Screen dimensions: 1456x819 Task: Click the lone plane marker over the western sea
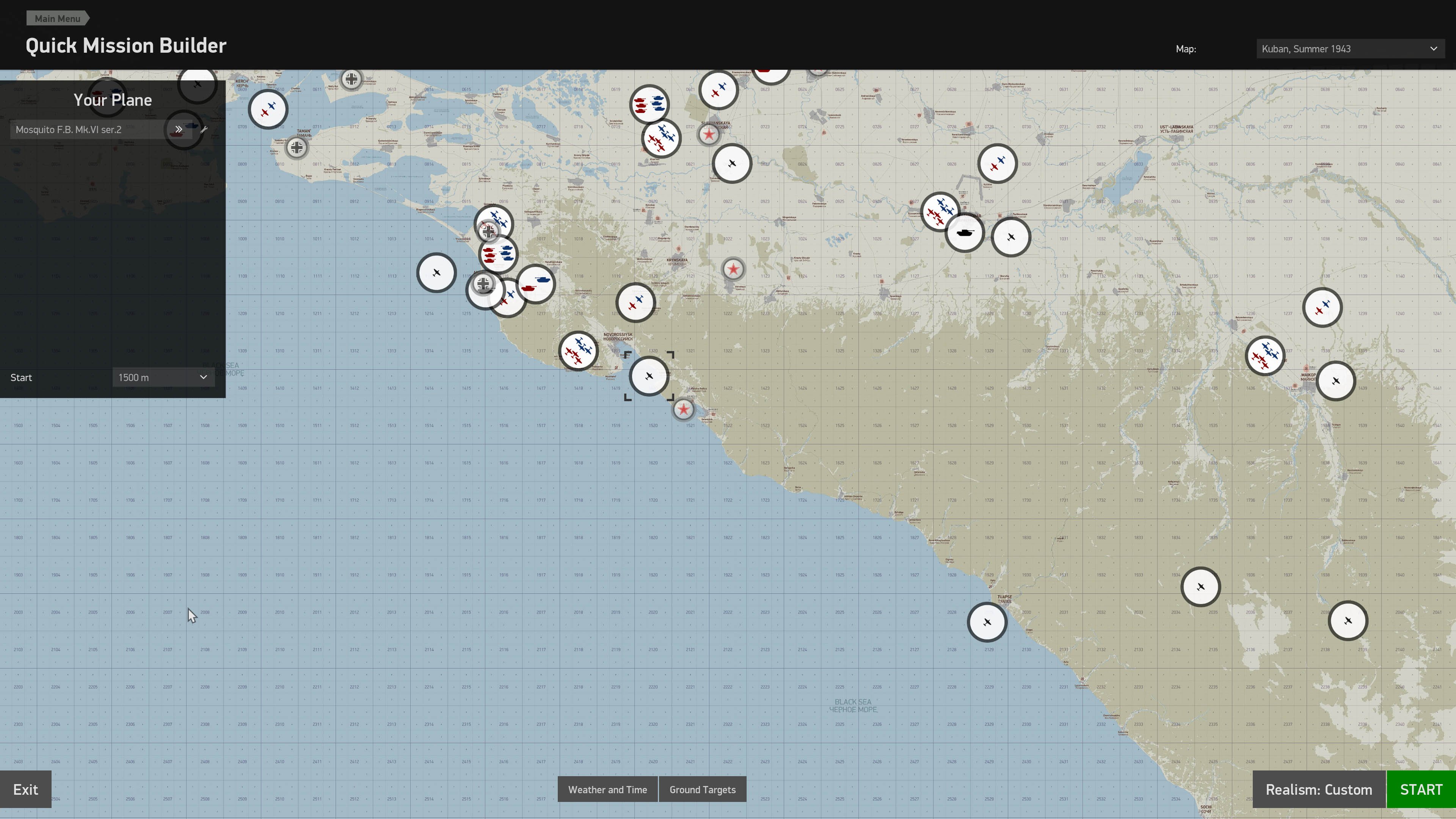tap(436, 273)
